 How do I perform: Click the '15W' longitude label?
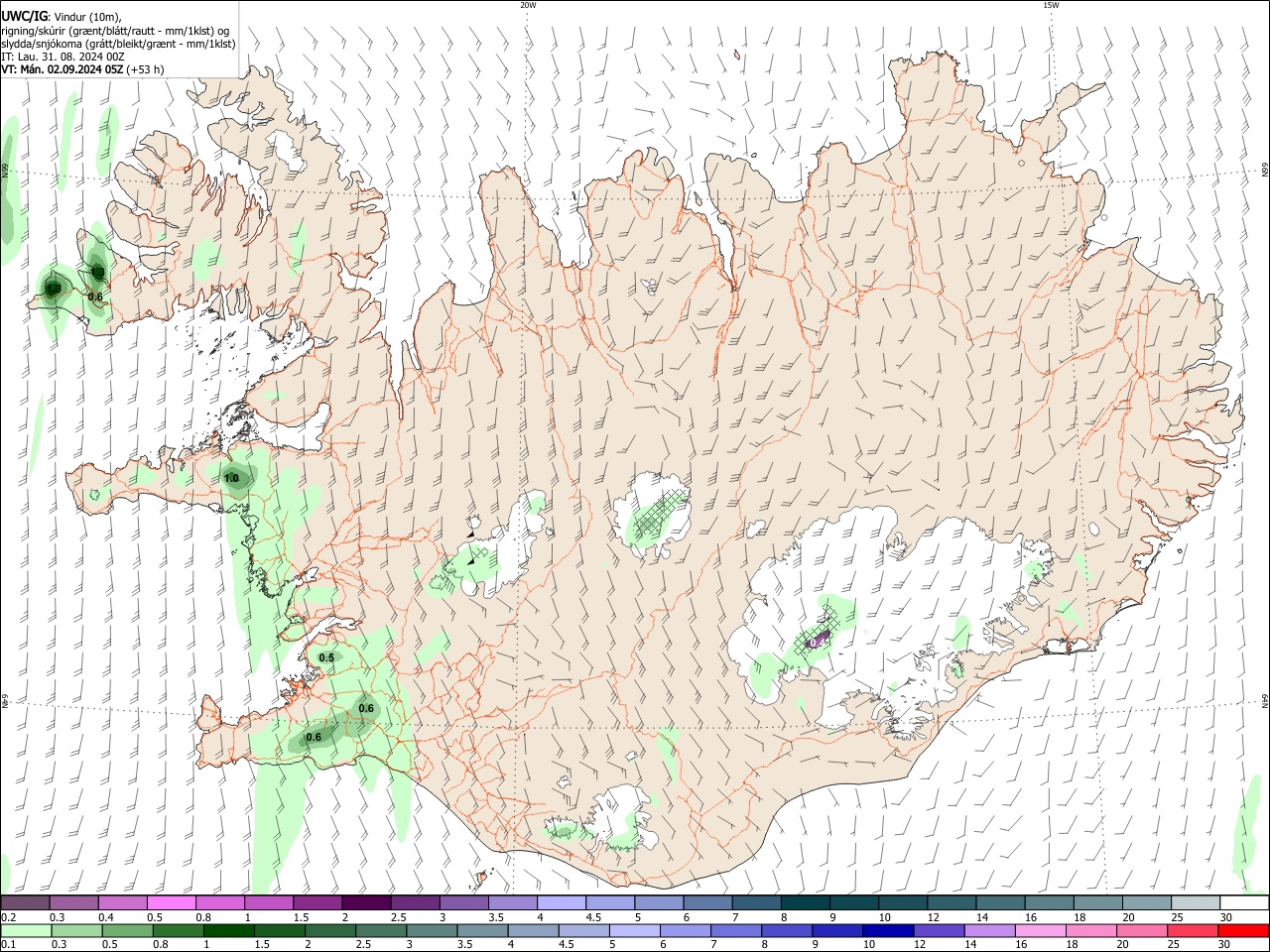point(1051,5)
